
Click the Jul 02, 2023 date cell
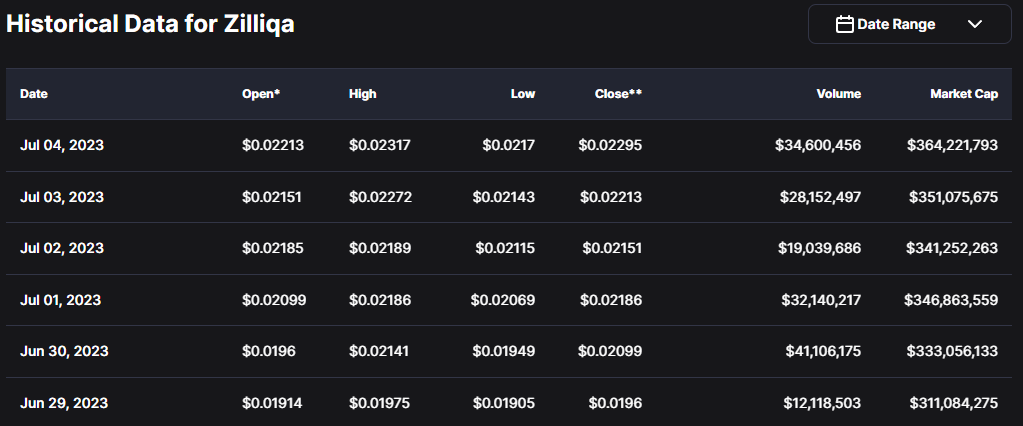[x=62, y=248]
